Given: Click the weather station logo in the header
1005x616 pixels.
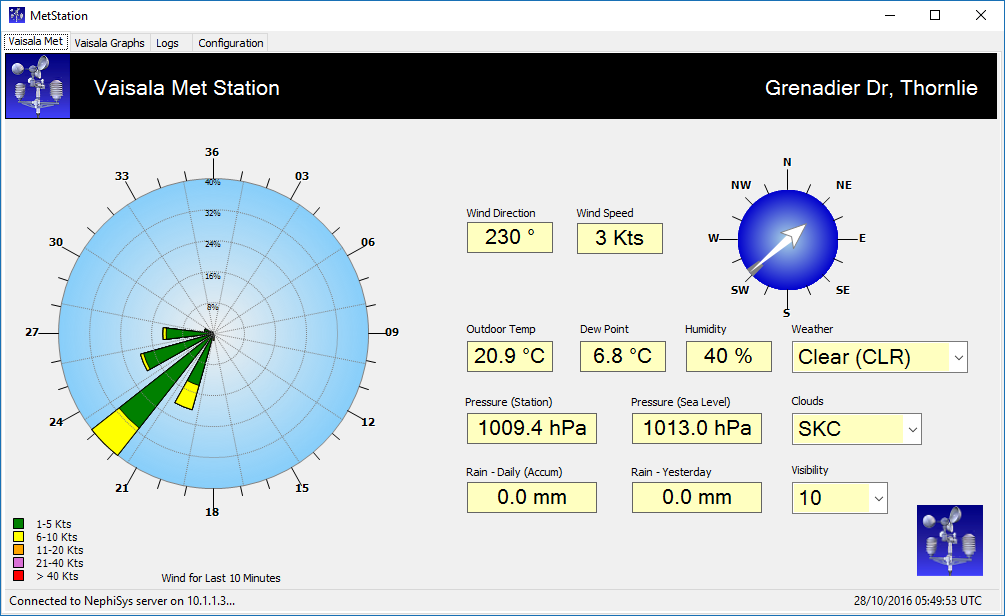Looking at the screenshot, I should click(38, 86).
